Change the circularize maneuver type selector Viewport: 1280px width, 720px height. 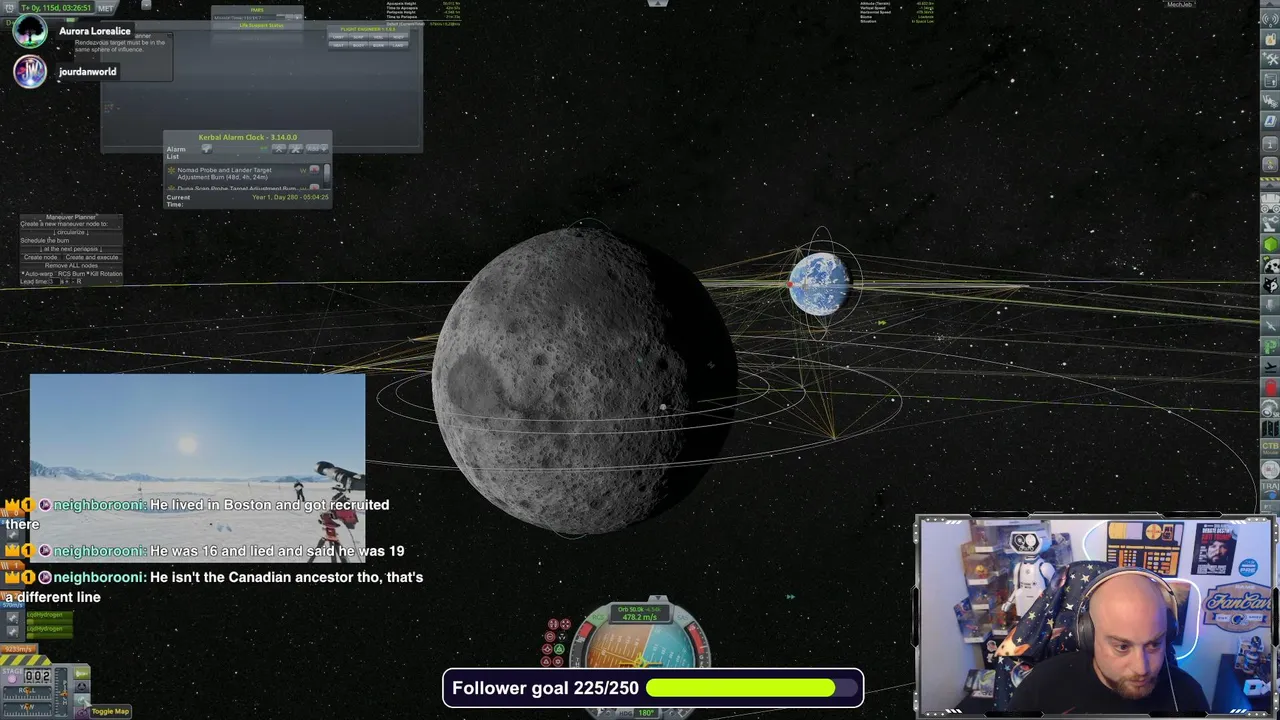tap(71, 232)
